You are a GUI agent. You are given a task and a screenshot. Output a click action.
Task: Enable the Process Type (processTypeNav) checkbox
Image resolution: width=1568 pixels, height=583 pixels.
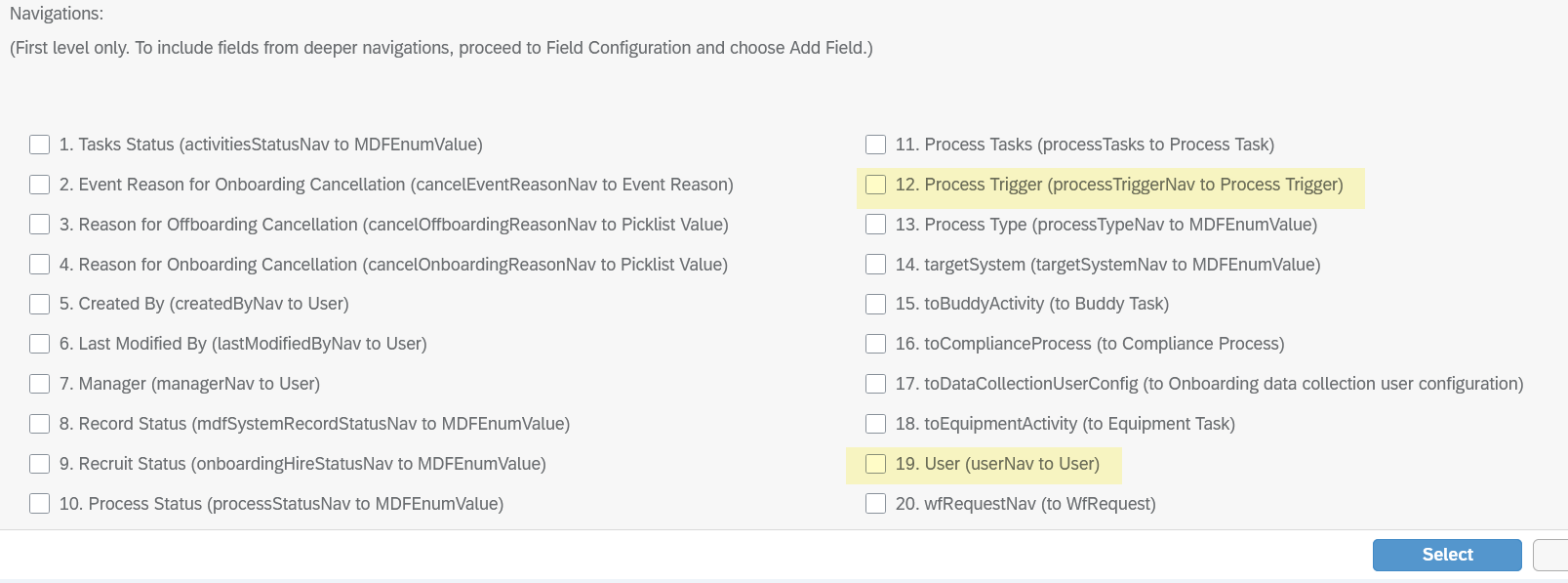click(875, 225)
